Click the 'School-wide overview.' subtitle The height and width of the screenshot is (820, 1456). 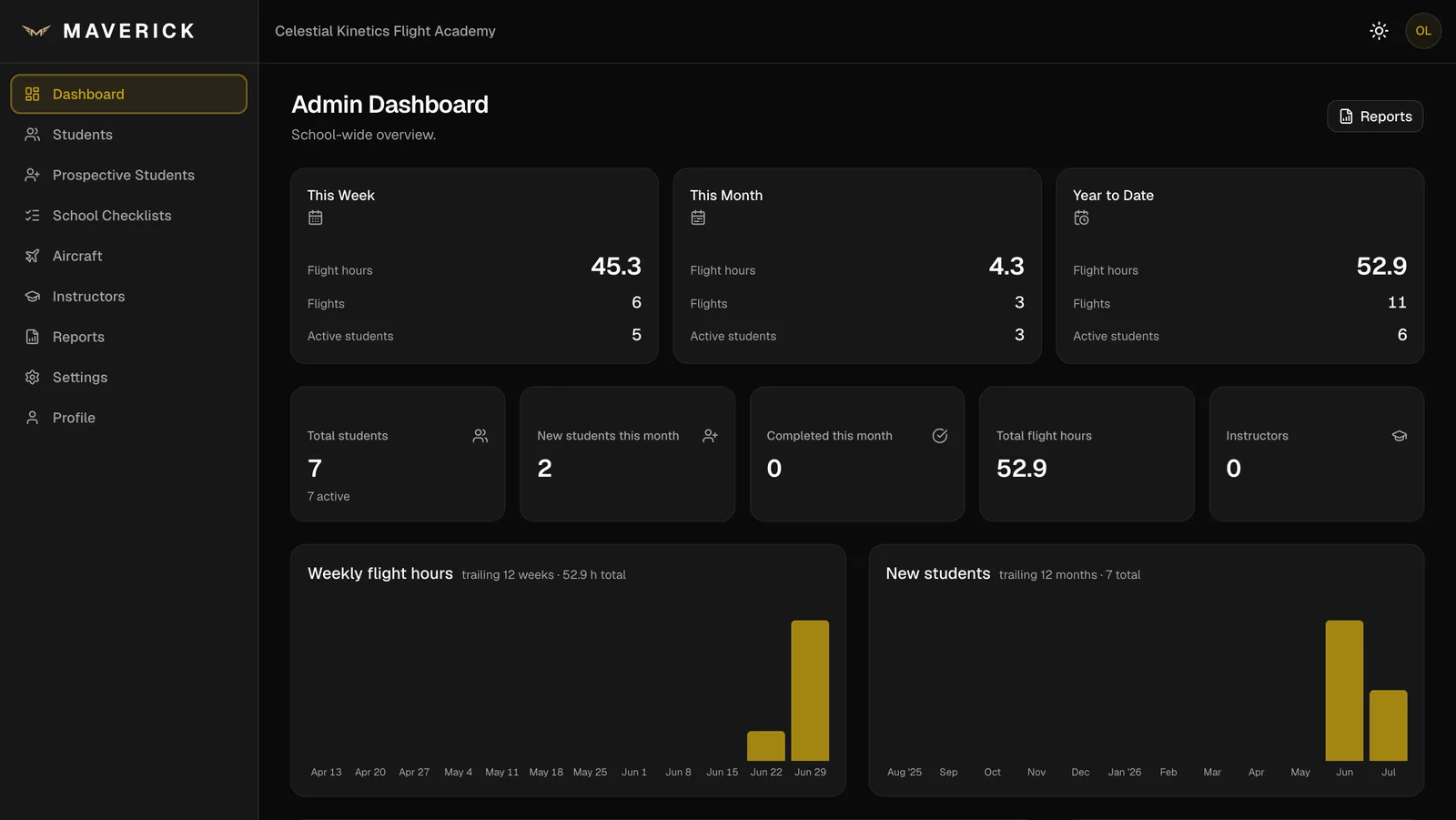[363, 135]
